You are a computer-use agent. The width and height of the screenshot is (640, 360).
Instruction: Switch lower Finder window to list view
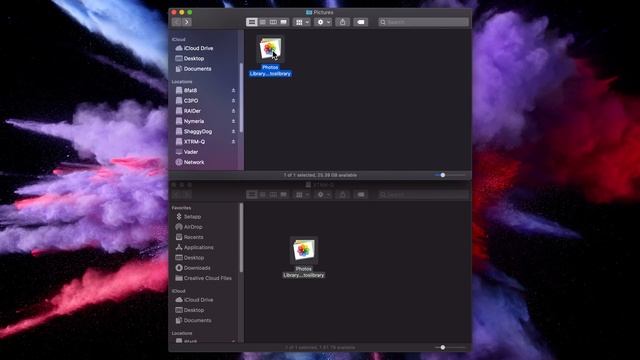[x=263, y=195]
